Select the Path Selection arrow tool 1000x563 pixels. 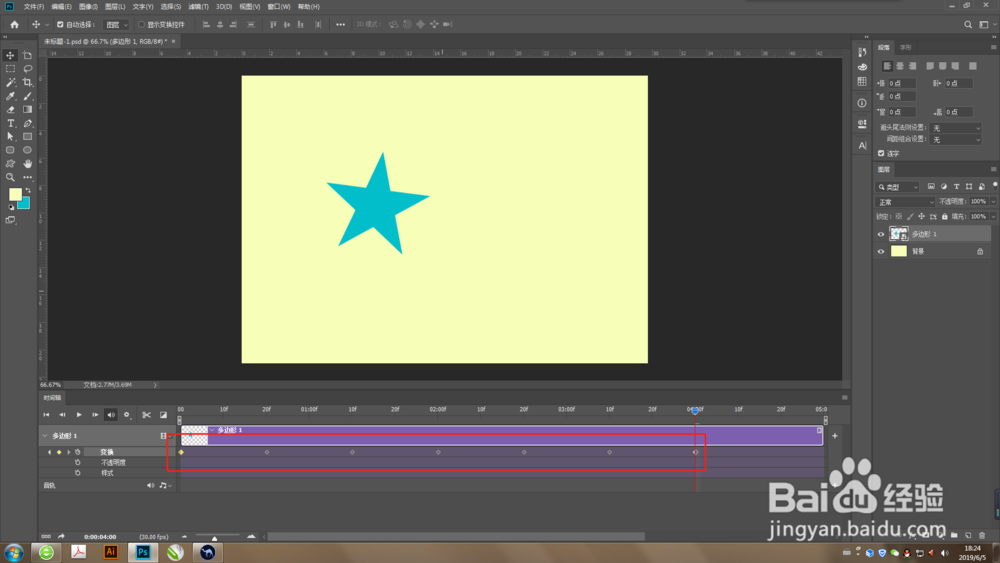pyautogui.click(x=10, y=136)
